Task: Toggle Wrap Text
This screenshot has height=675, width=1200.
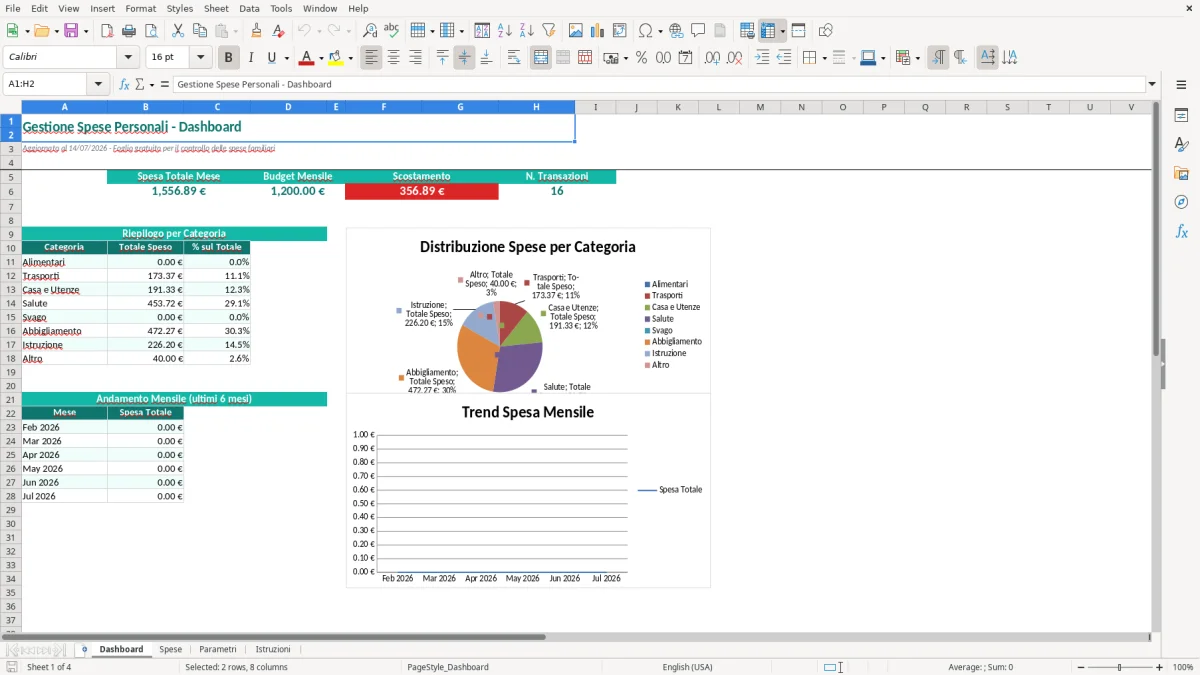Action: 514,58
